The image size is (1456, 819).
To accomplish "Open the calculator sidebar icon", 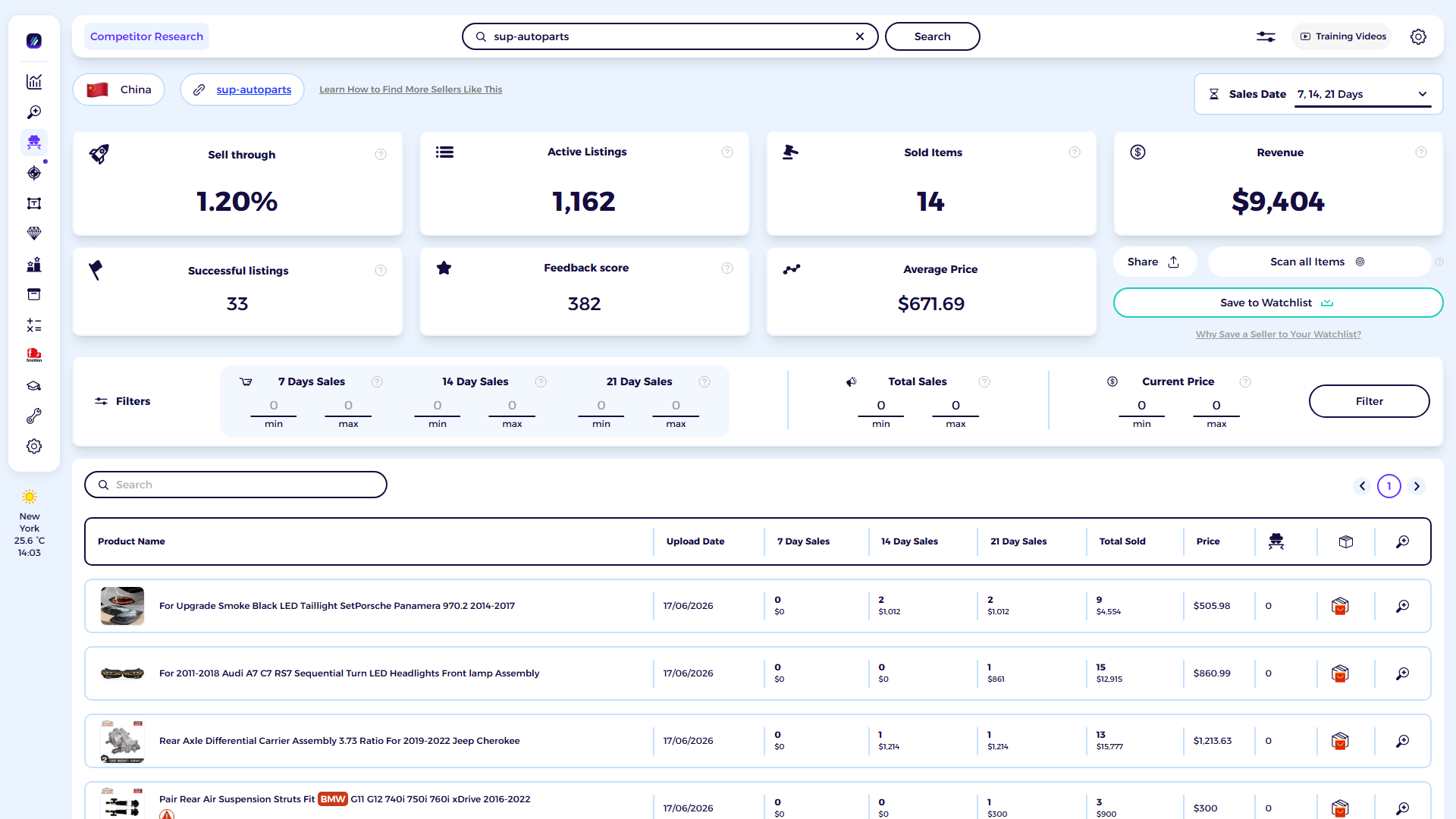I will [x=34, y=325].
